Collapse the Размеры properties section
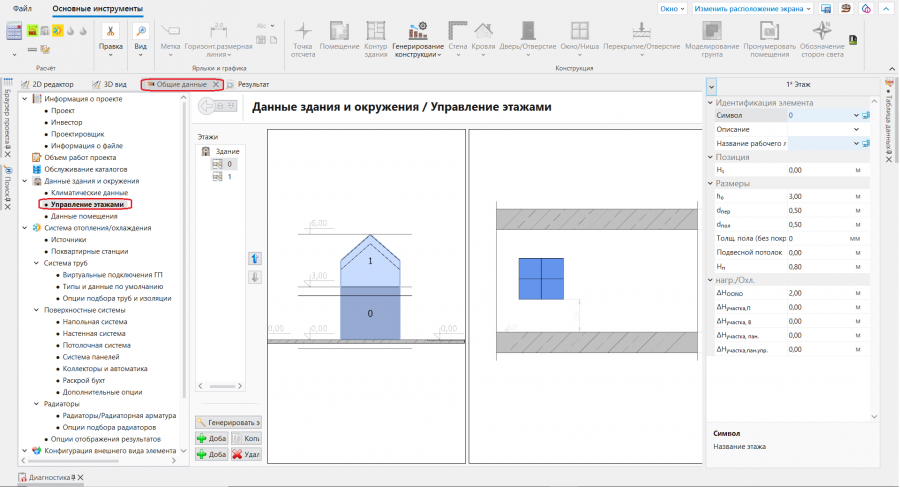This screenshot has width=900, height=487. 711,183
